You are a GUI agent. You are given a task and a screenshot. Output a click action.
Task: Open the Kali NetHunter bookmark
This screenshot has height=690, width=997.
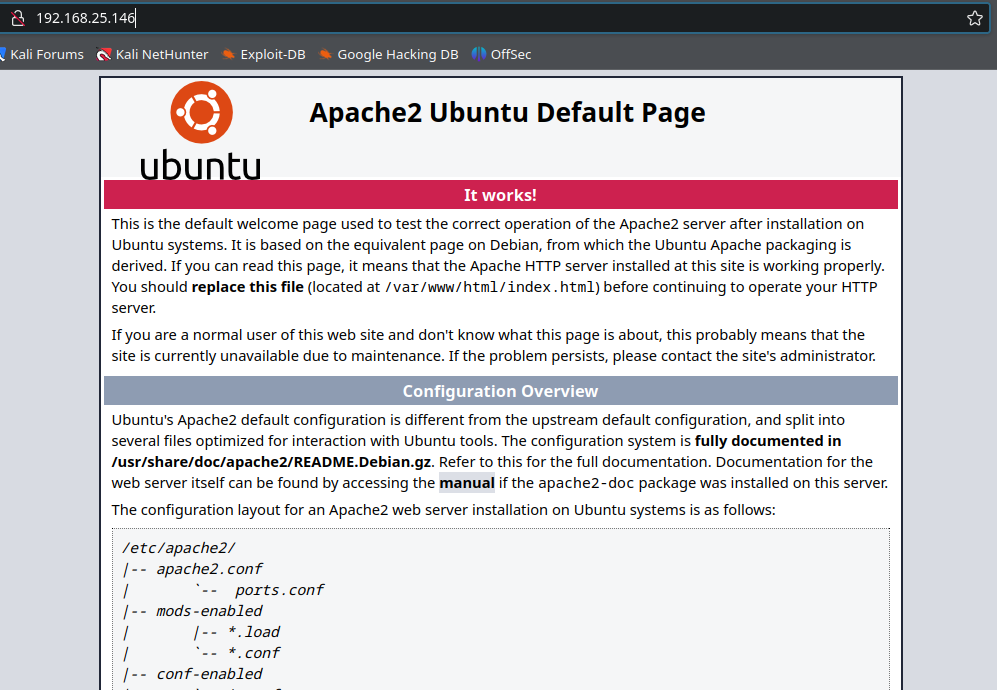click(x=153, y=55)
